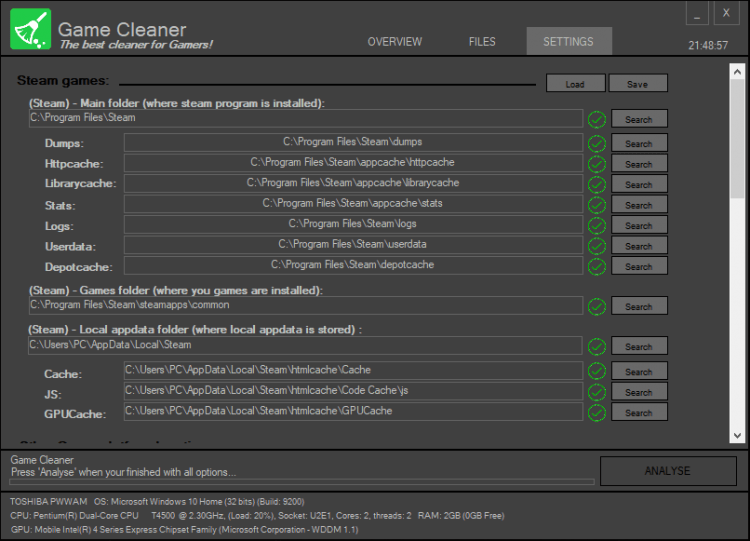This screenshot has height=541, width=750.
Task: Click the scrollbar down arrow
Action: tap(738, 435)
